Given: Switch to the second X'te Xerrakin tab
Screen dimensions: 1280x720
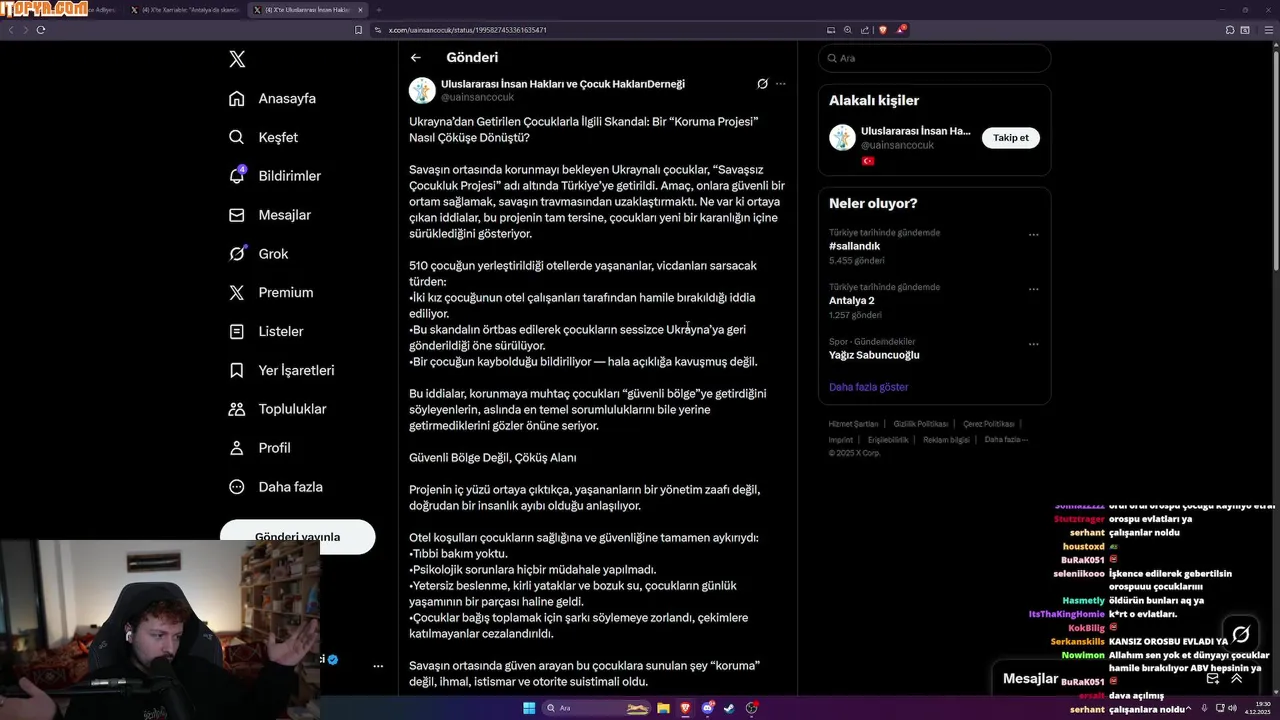Looking at the screenshot, I should coord(185,10).
